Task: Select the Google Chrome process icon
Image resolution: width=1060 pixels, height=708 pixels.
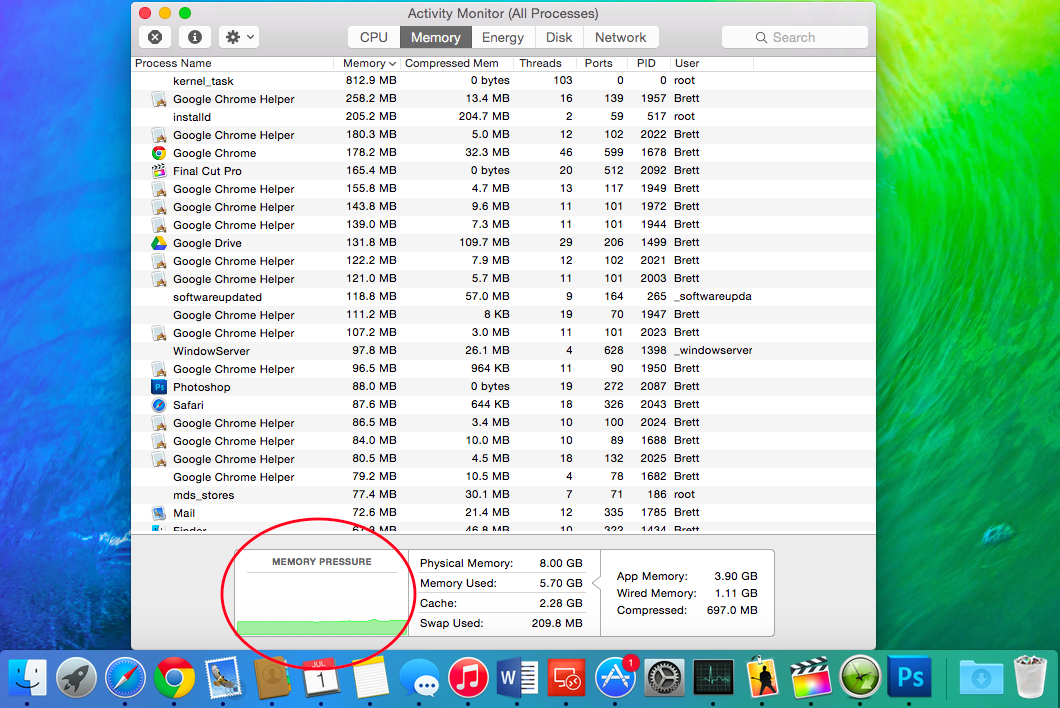Action: 158,153
